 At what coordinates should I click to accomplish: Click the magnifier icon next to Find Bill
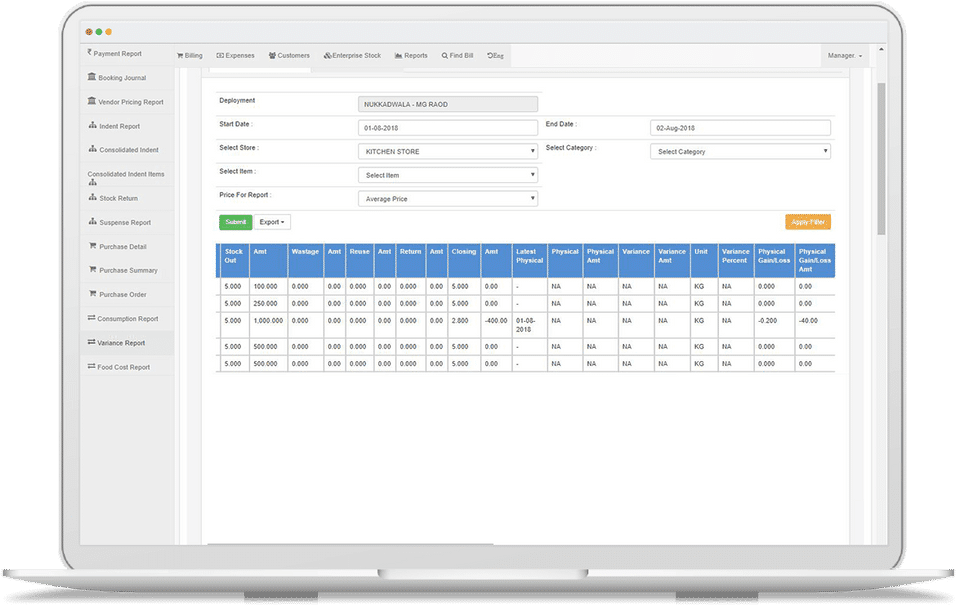(444, 56)
